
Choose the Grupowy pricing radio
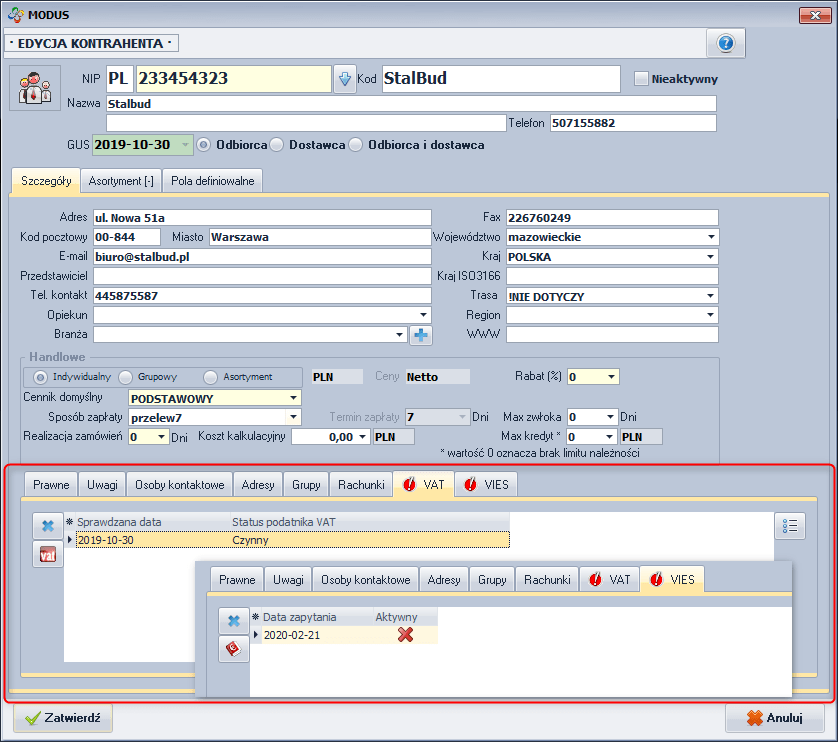click(x=126, y=377)
